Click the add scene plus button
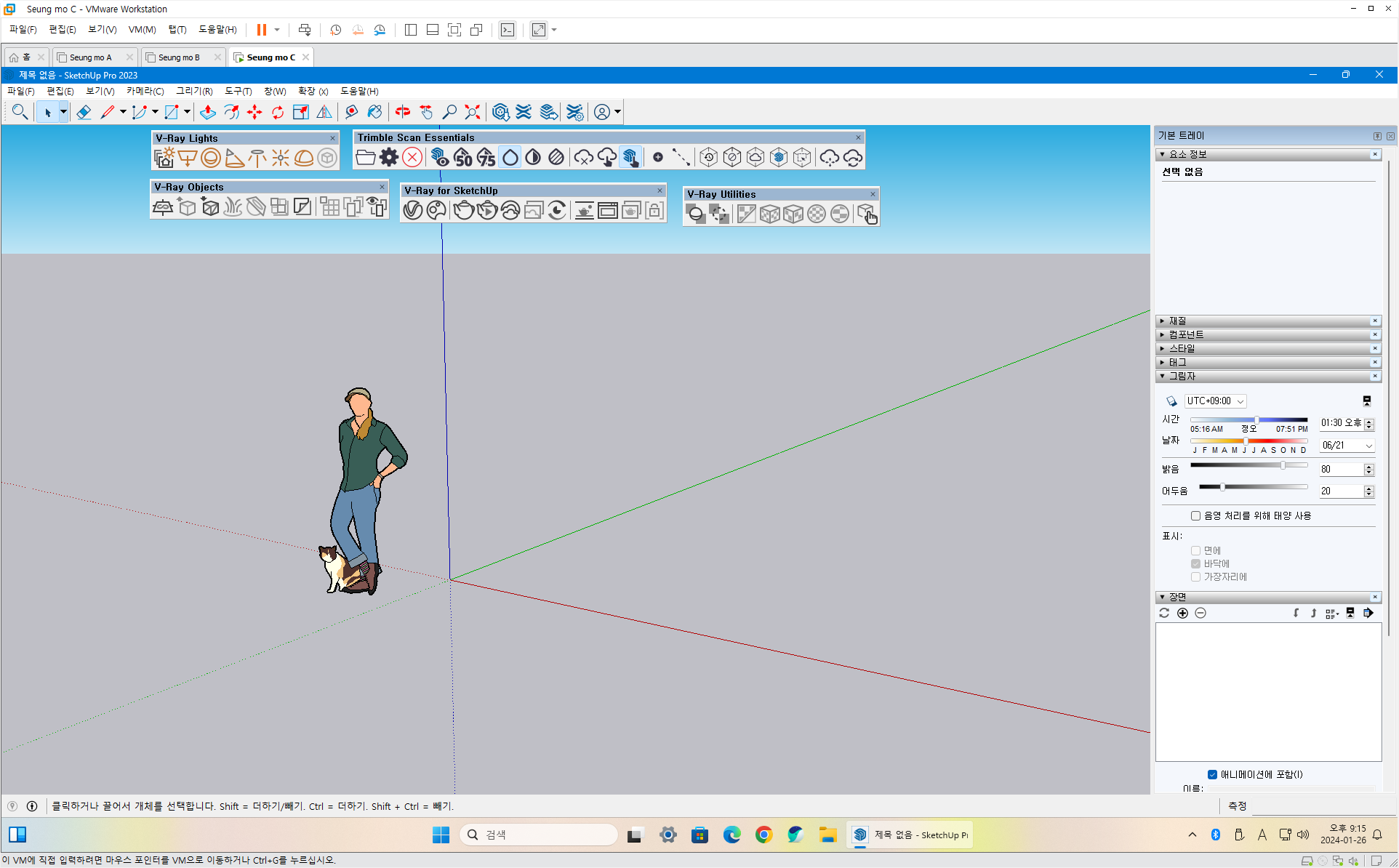This screenshot has width=1399, height=868. (x=1182, y=613)
